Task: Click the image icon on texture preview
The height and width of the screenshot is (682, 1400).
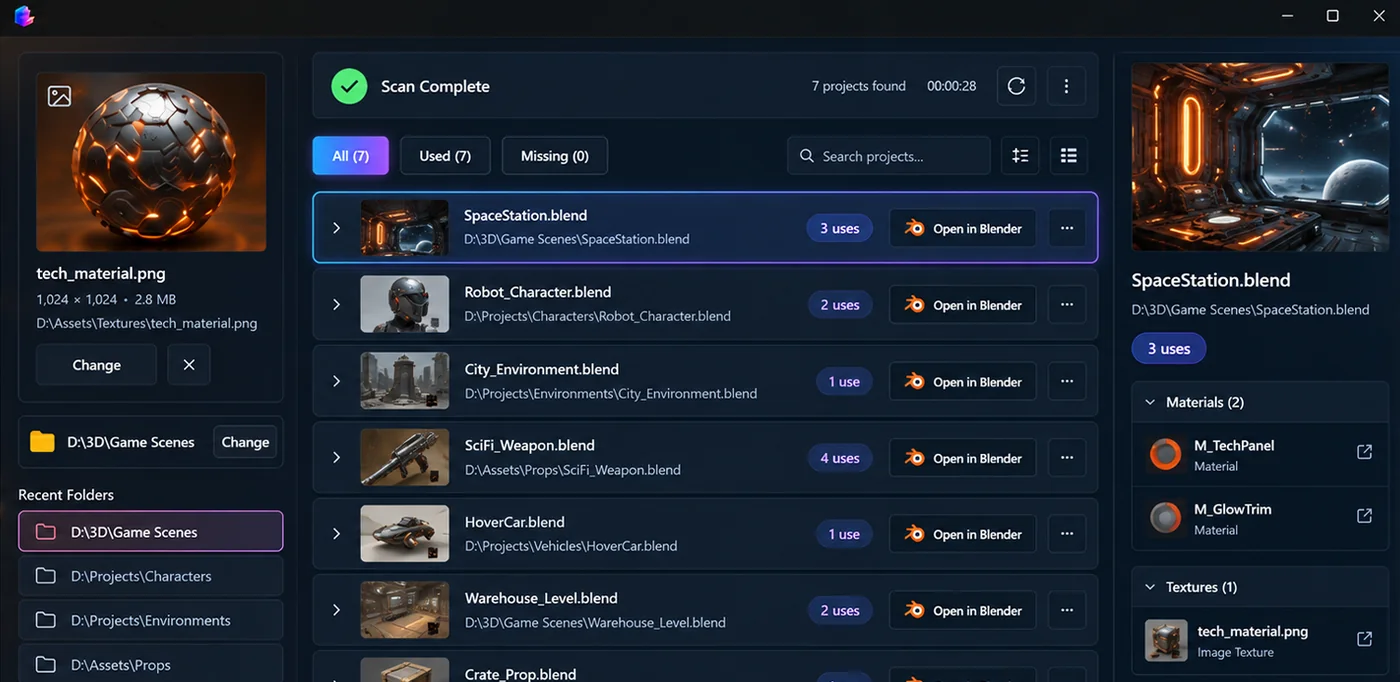Action: pos(60,96)
